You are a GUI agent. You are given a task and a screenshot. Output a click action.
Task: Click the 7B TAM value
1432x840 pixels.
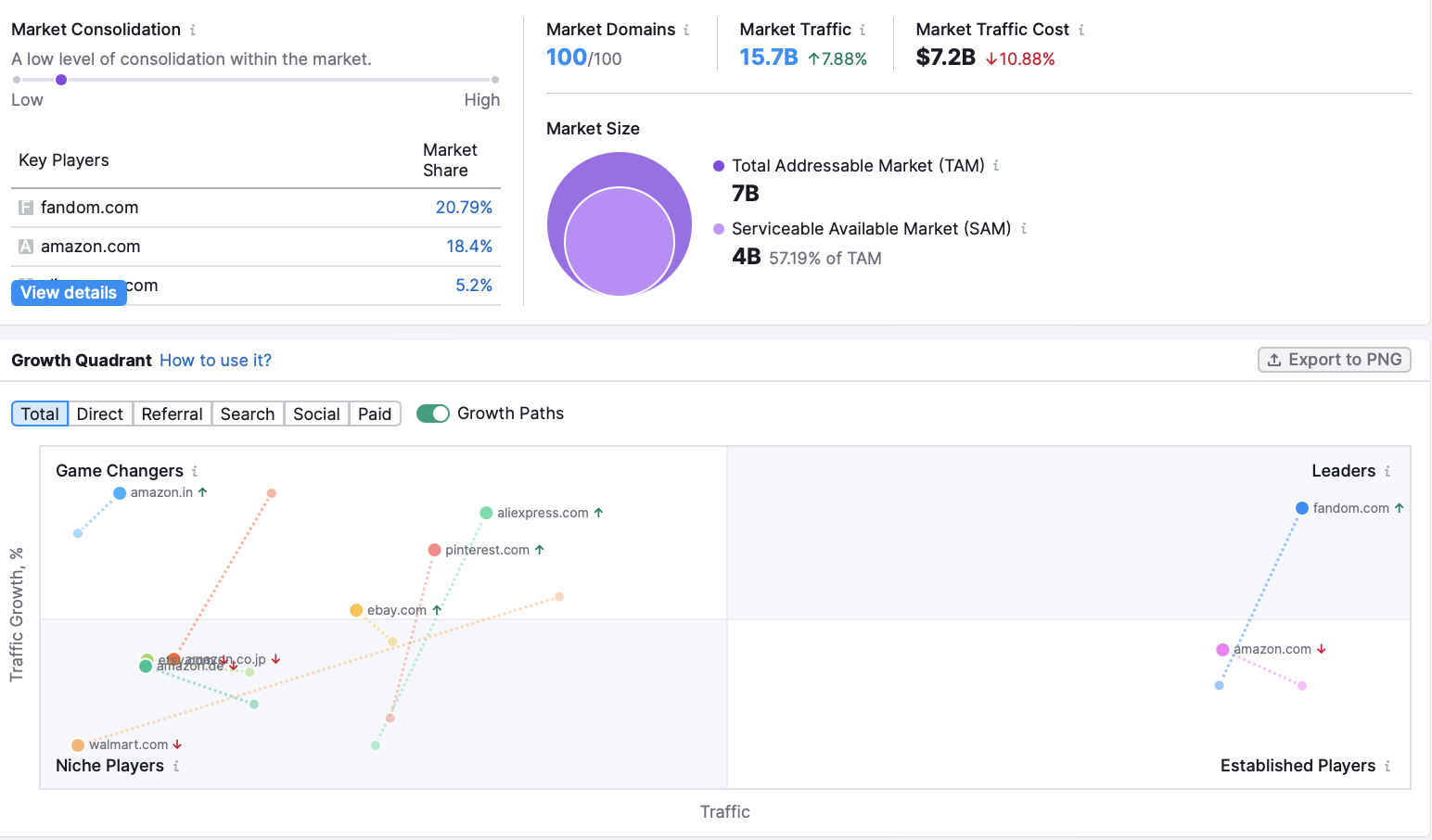click(746, 194)
